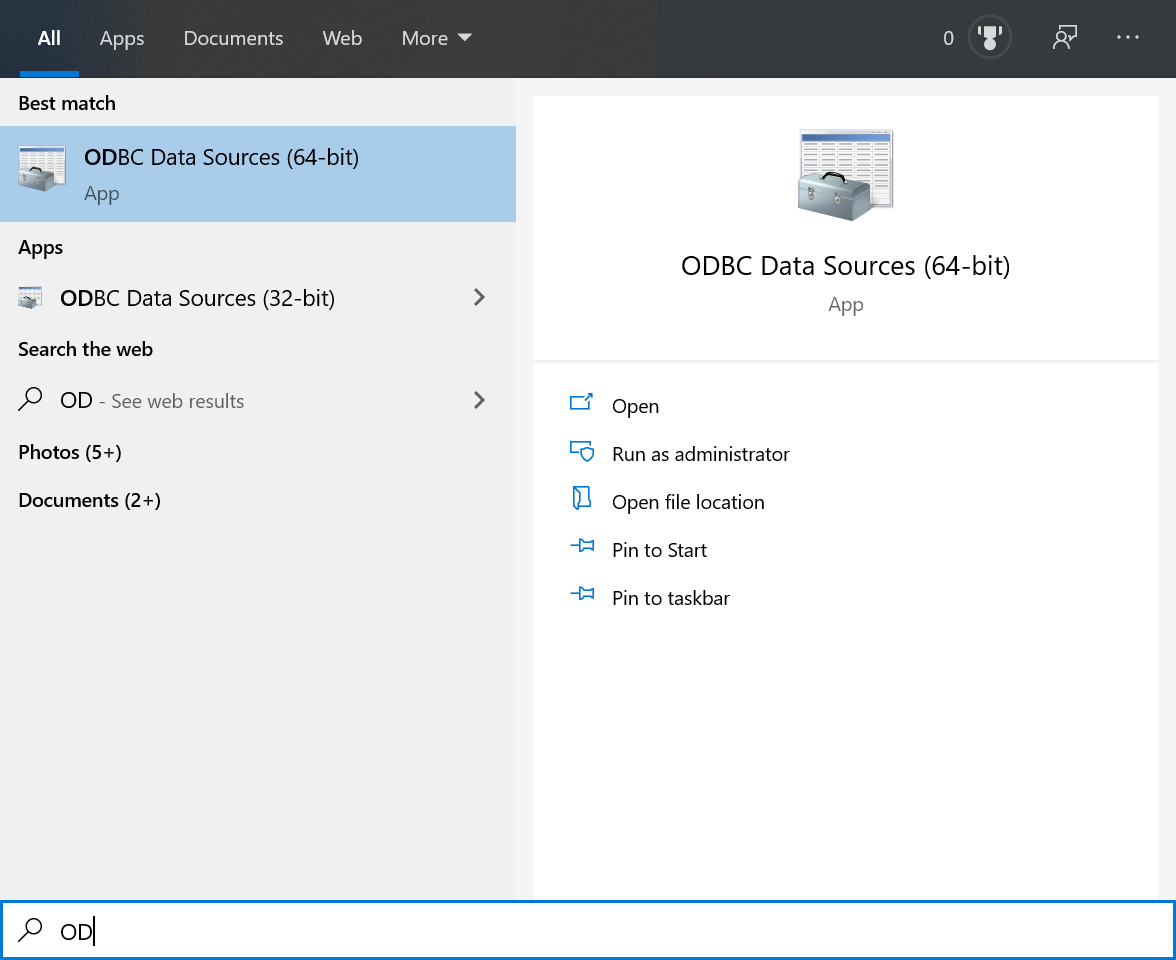Open Microsoft Rewards via the medal icon

tap(989, 38)
